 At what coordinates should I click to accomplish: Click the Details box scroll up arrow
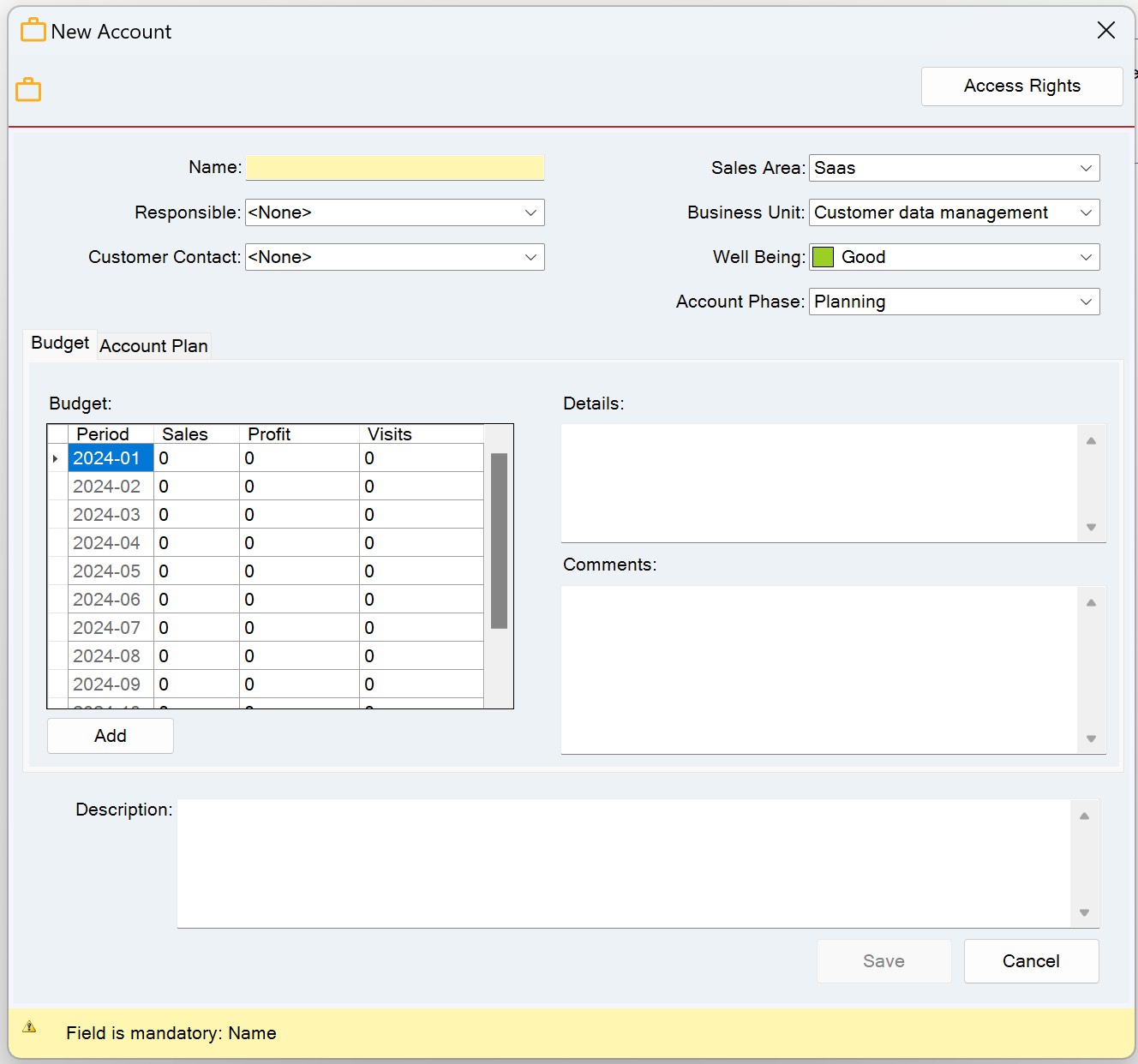(x=1091, y=440)
